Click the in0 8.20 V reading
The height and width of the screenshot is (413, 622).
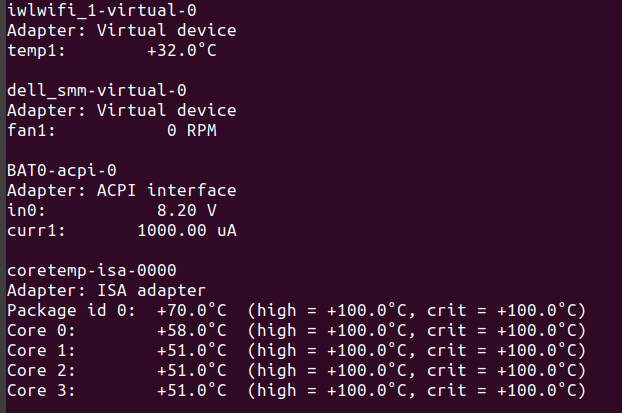point(186,210)
